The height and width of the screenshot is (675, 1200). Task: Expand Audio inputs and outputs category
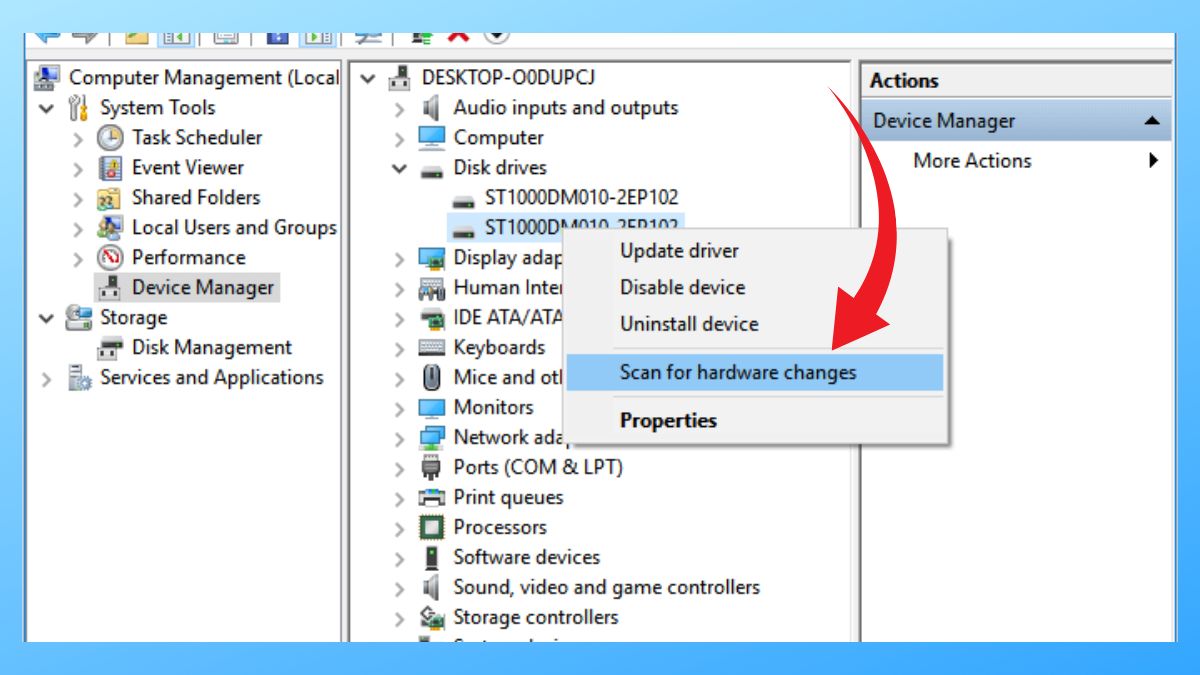400,109
